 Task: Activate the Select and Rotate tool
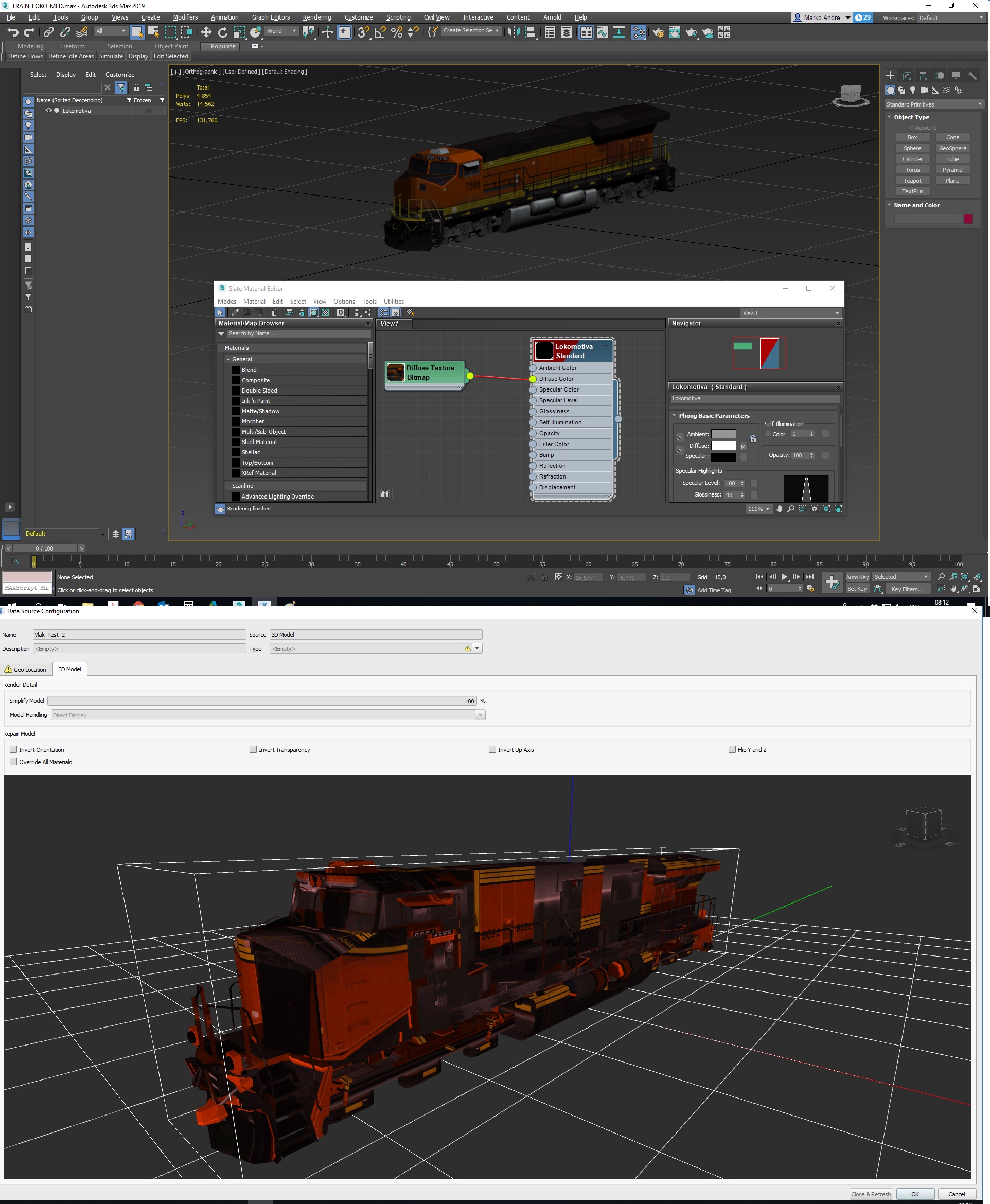(x=223, y=32)
